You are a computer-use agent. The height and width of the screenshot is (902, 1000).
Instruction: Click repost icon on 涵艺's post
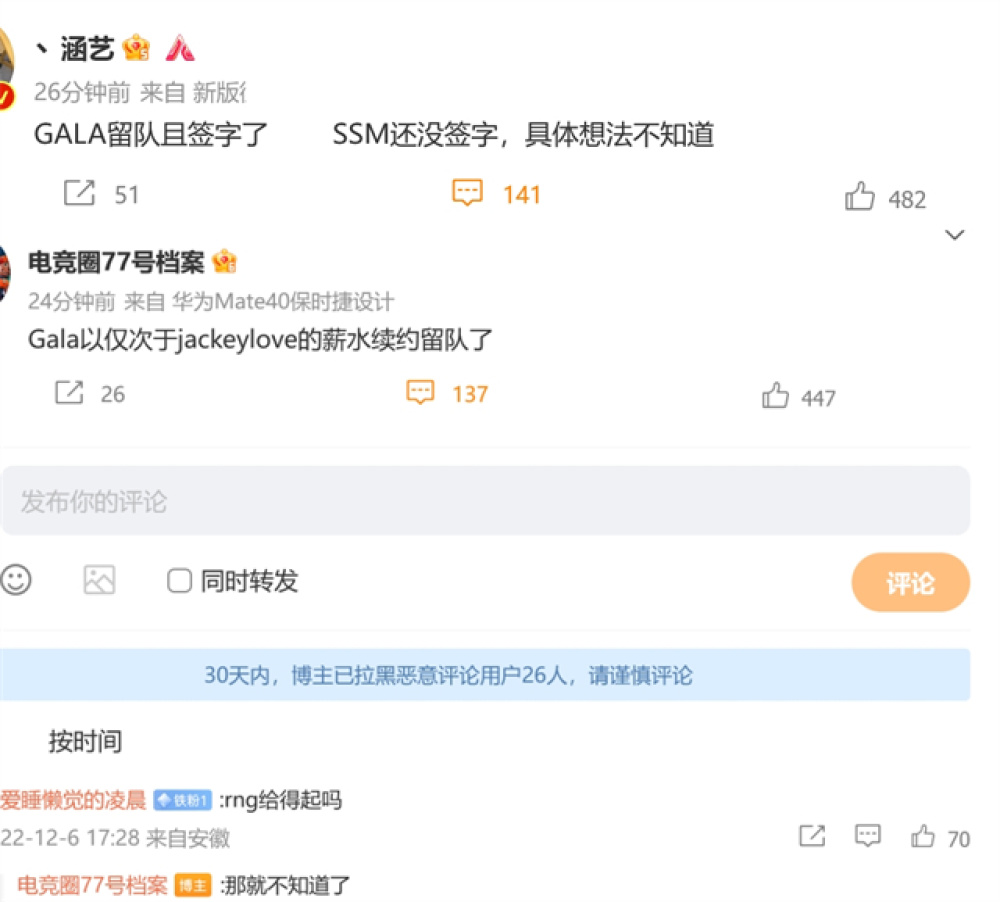coord(80,193)
